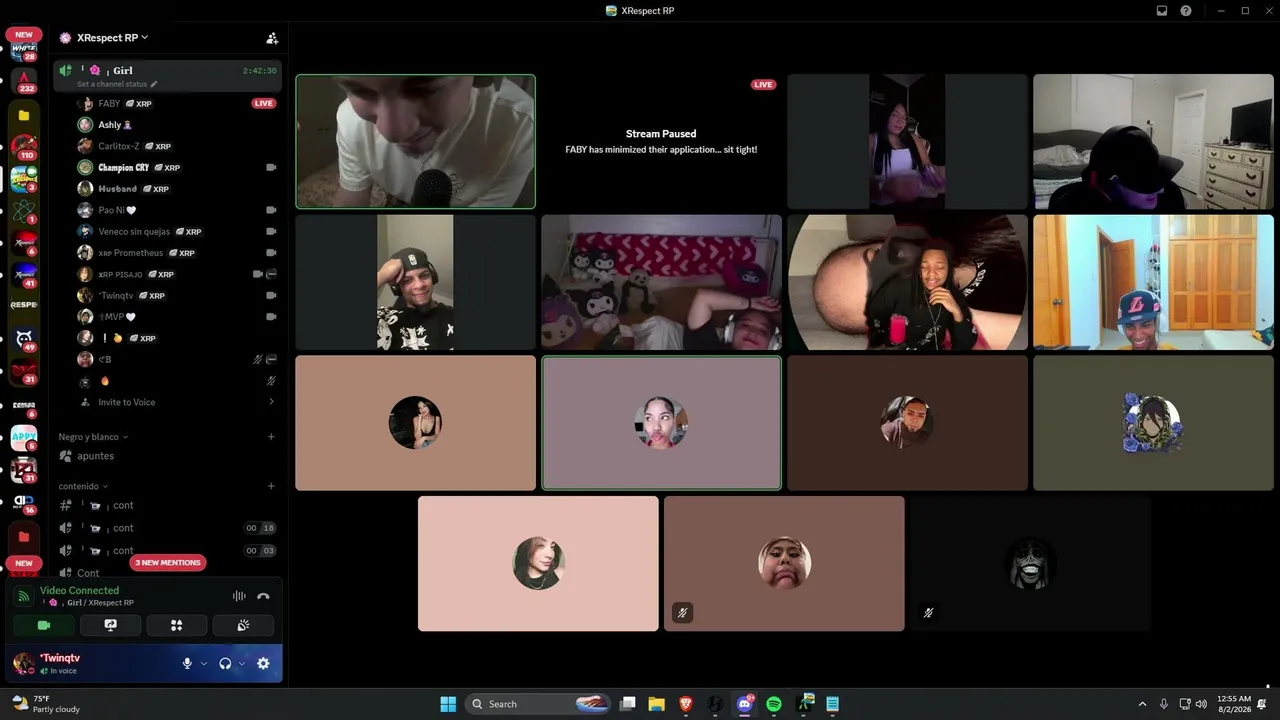
Task: Click camera icon beside Pao Ni
Action: pos(271,210)
